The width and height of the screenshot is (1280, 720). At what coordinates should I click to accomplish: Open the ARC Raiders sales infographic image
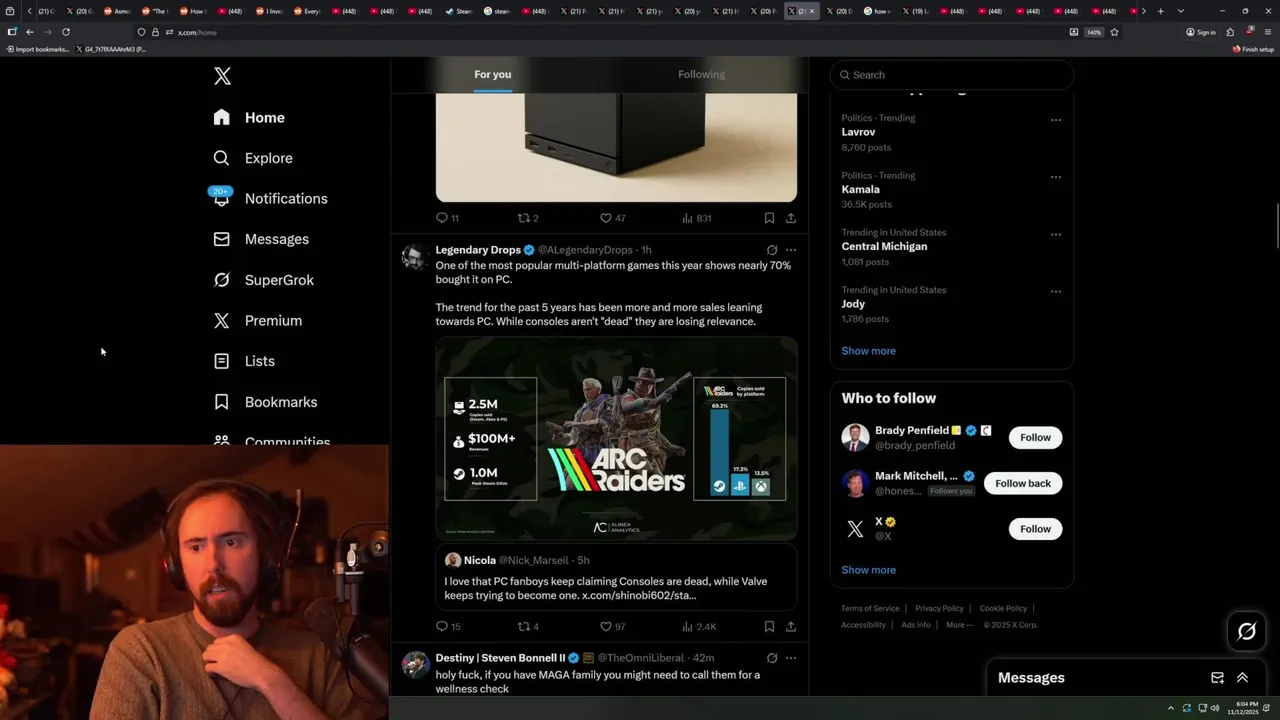[616, 439]
